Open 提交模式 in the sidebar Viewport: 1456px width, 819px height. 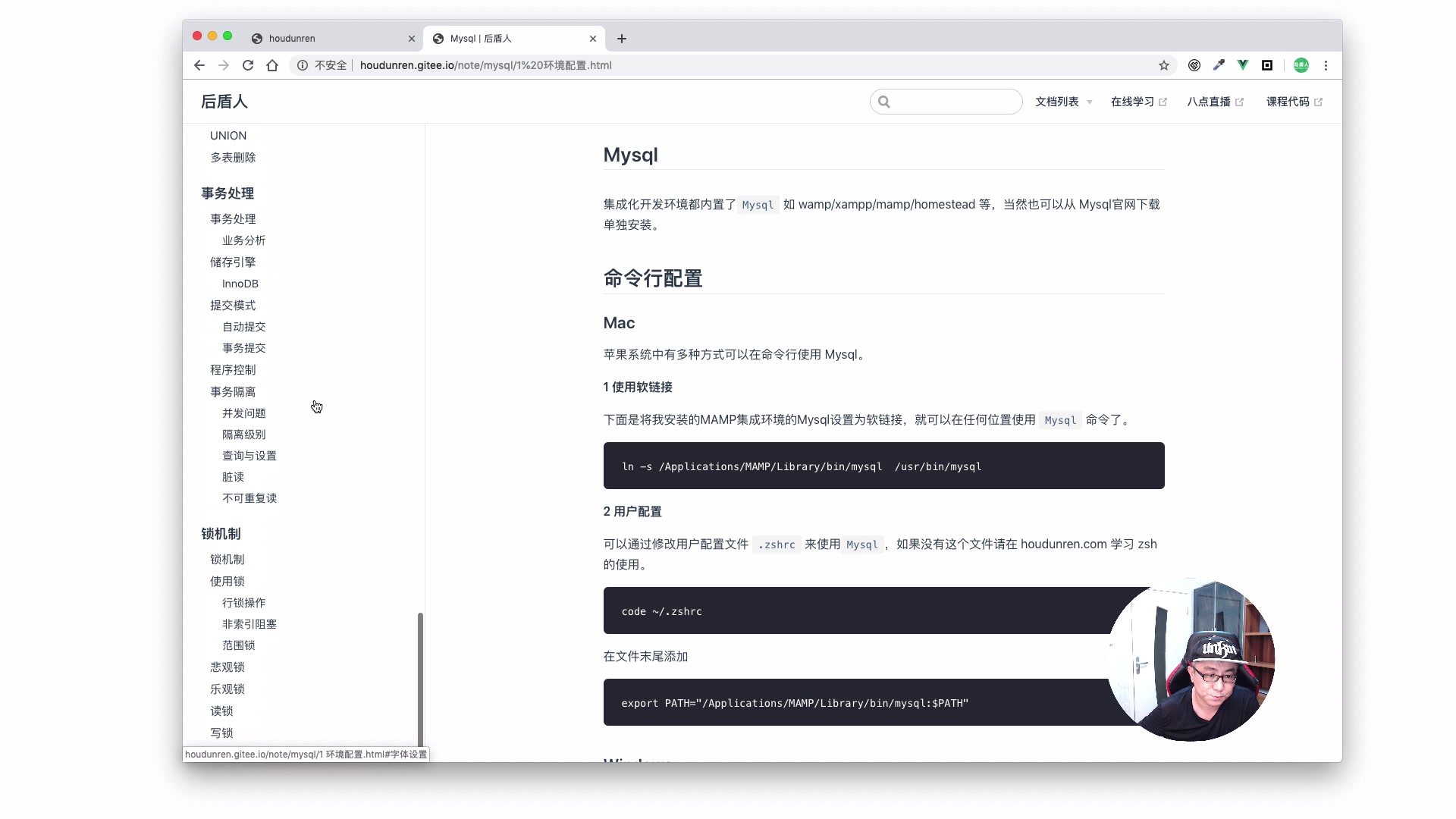coord(233,306)
